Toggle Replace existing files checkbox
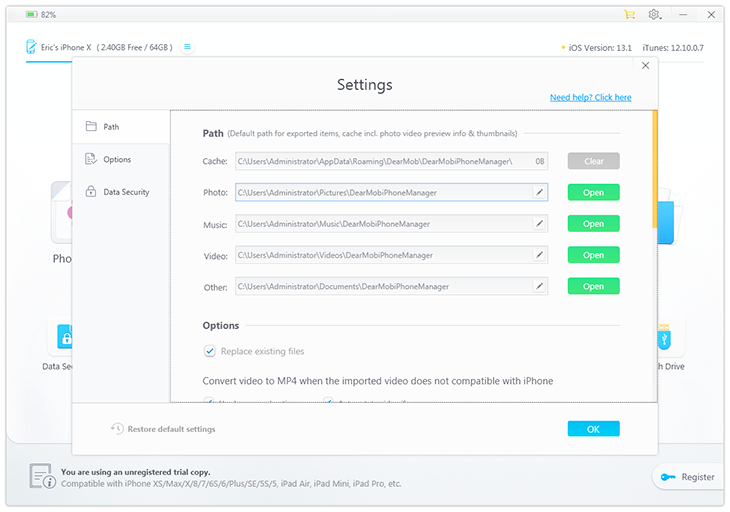 pos(210,351)
